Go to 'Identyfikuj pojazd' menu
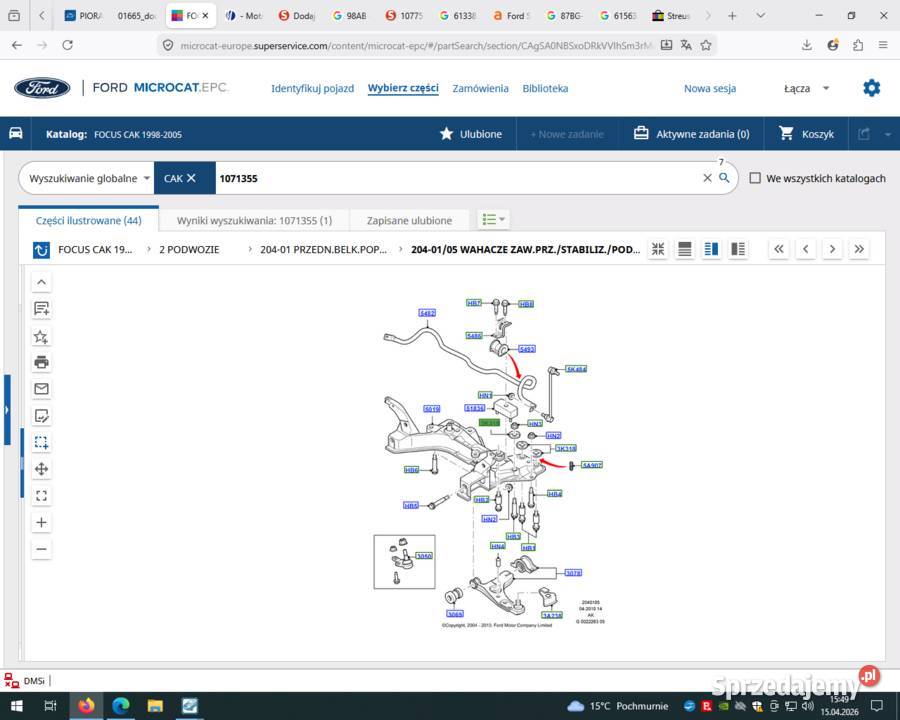 click(x=312, y=88)
